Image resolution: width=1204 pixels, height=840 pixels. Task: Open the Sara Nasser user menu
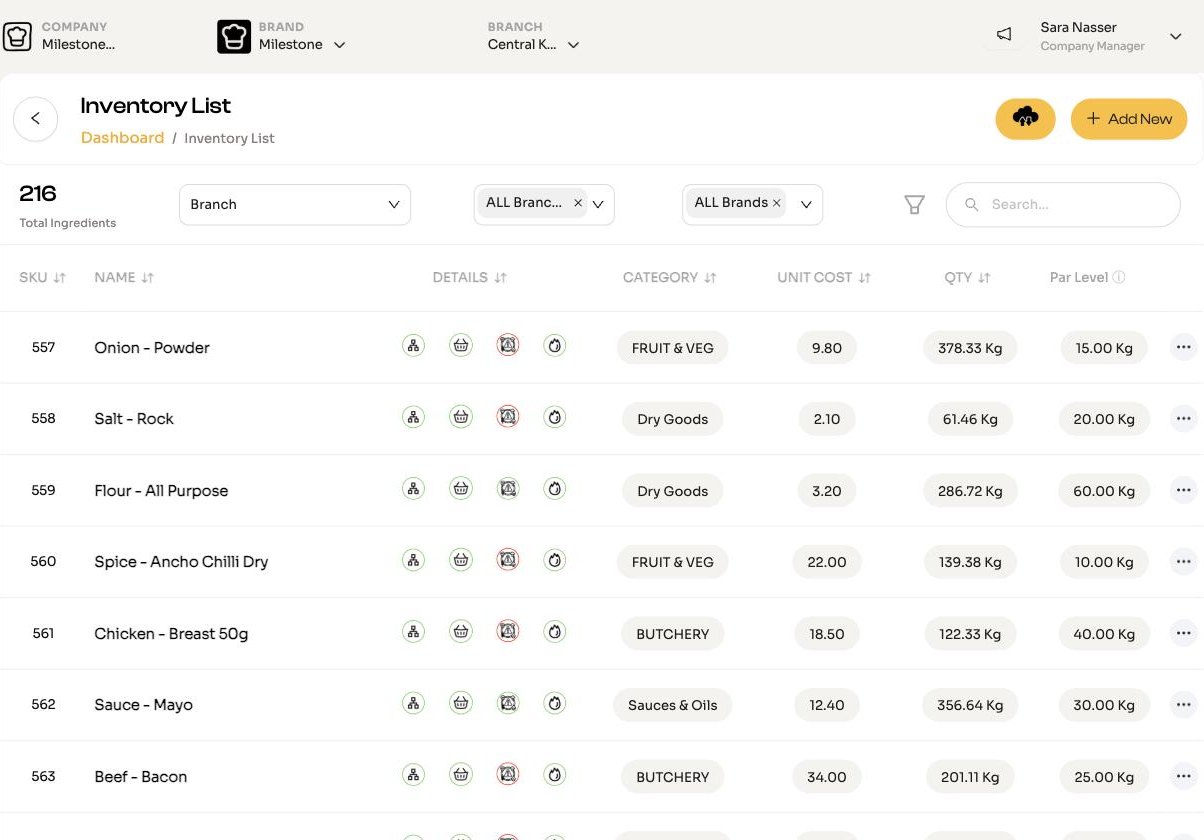1176,37
